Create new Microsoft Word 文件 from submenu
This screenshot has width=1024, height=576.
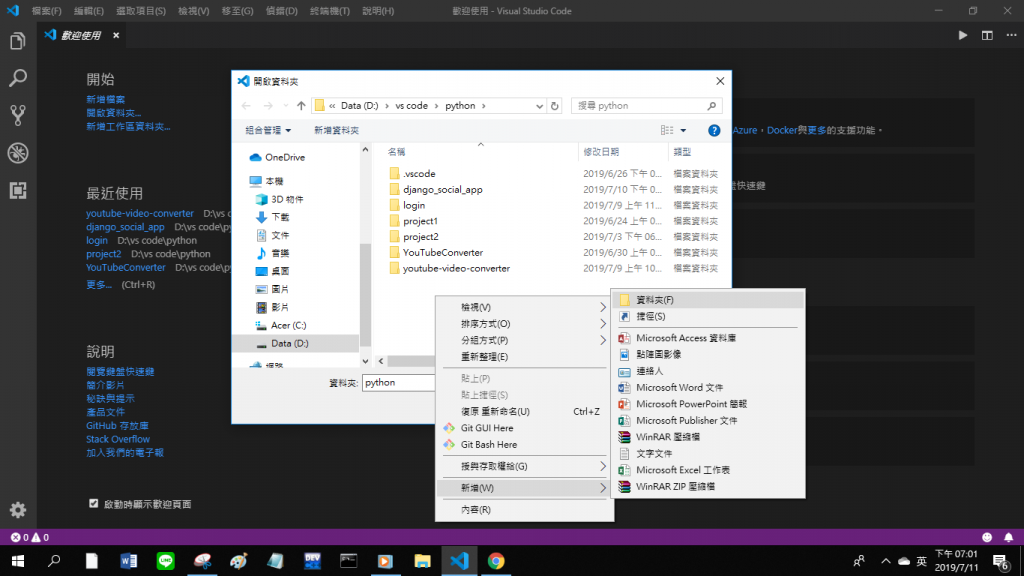[x=708, y=387]
